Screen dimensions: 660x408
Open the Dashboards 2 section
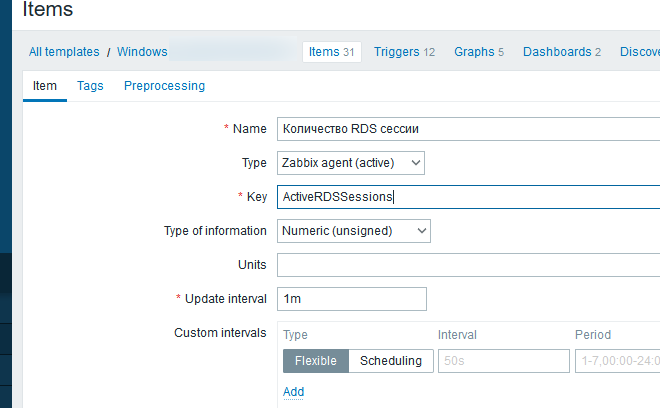562,52
